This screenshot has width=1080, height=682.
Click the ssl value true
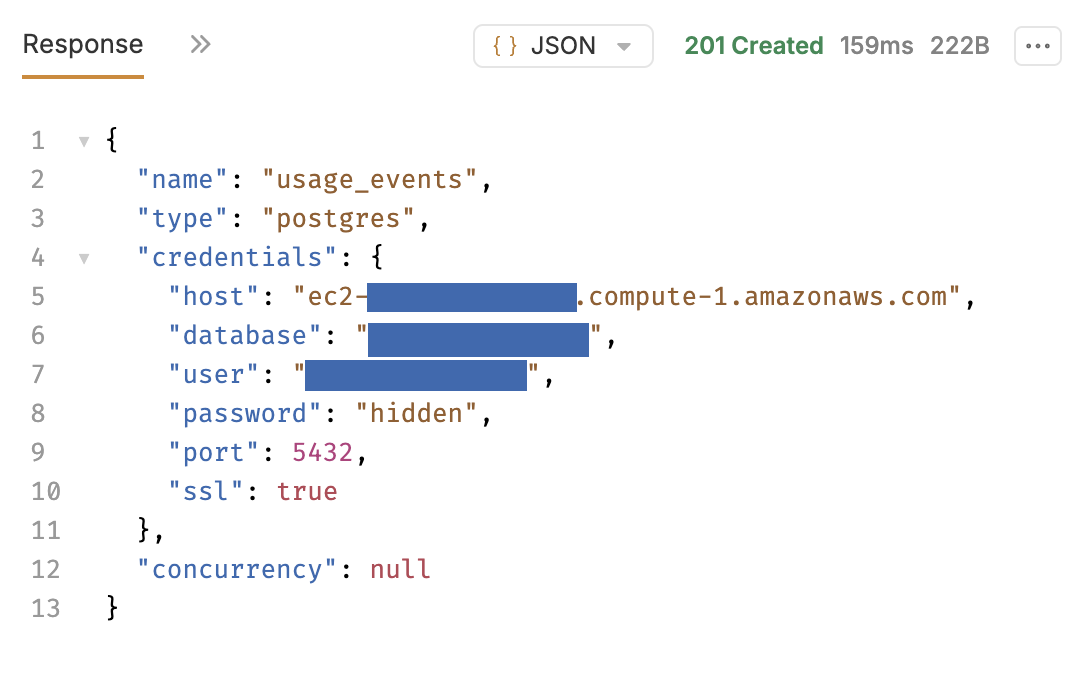pos(307,492)
